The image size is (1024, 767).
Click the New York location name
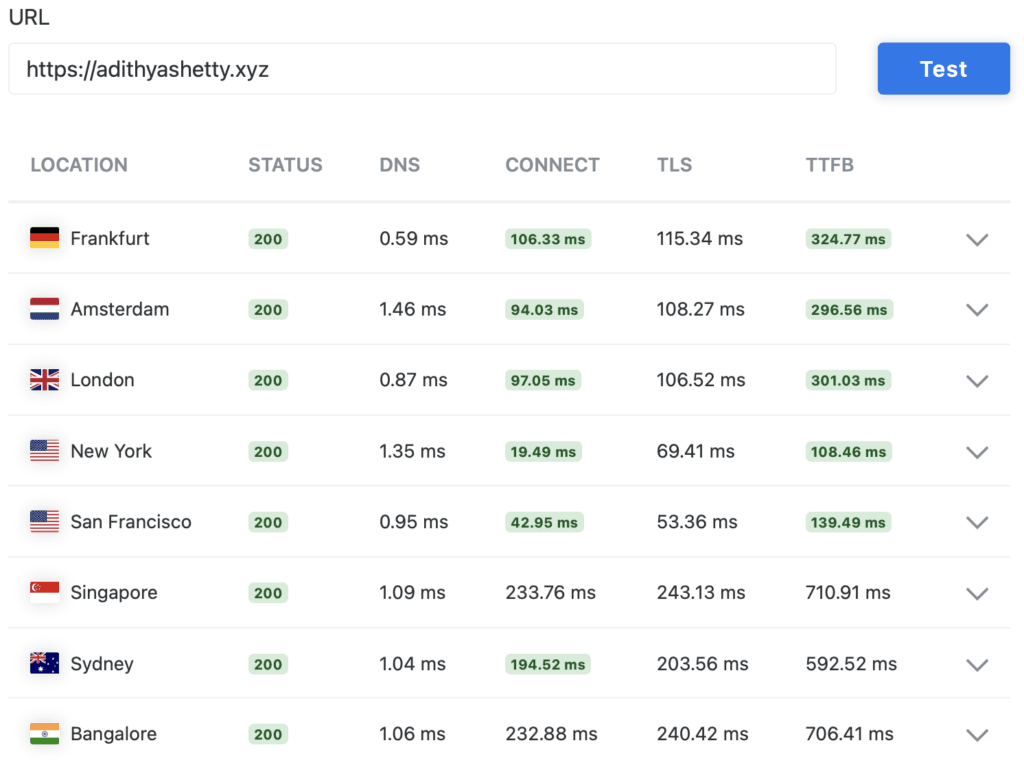tap(111, 451)
